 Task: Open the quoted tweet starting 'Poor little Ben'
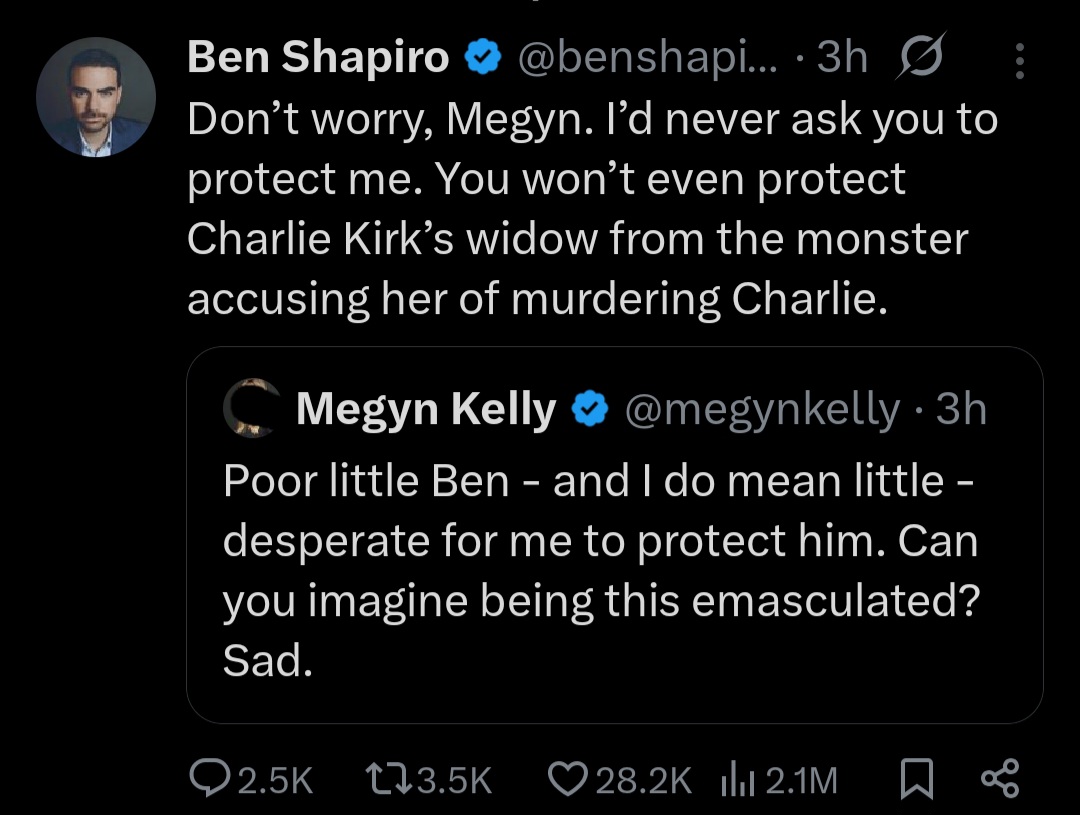600,570
